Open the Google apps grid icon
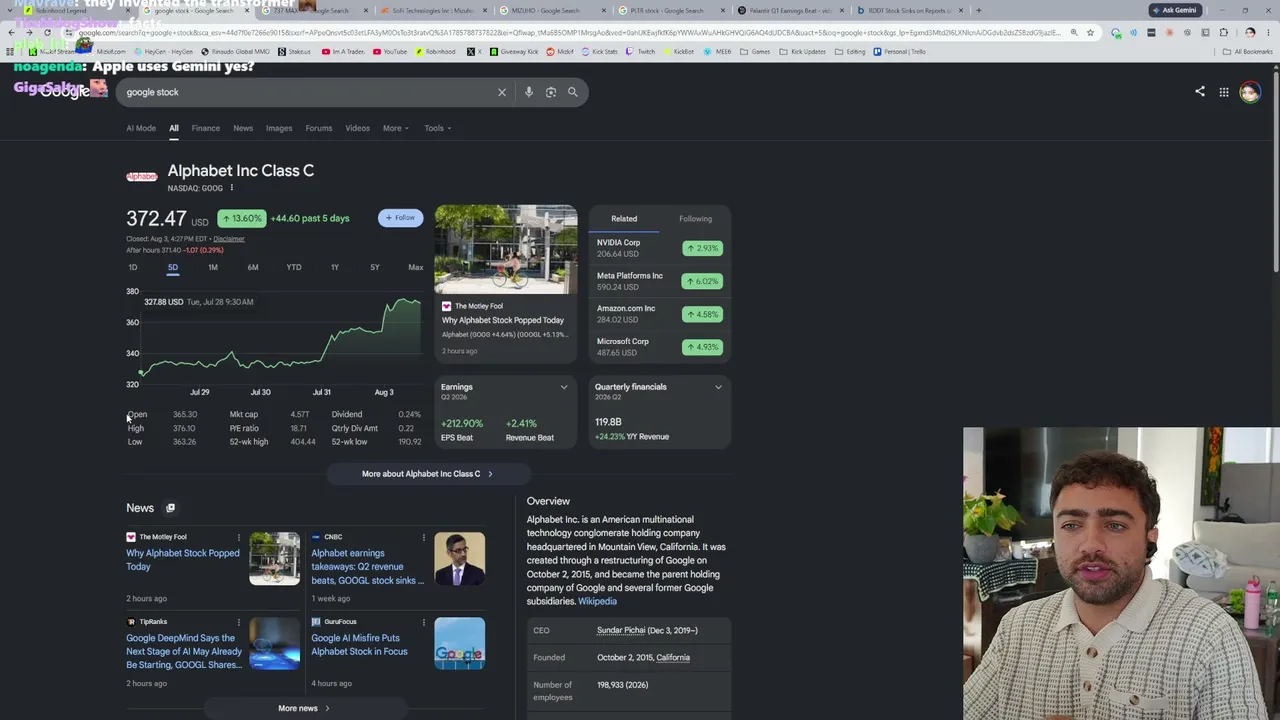1280x720 pixels. 1224,92
